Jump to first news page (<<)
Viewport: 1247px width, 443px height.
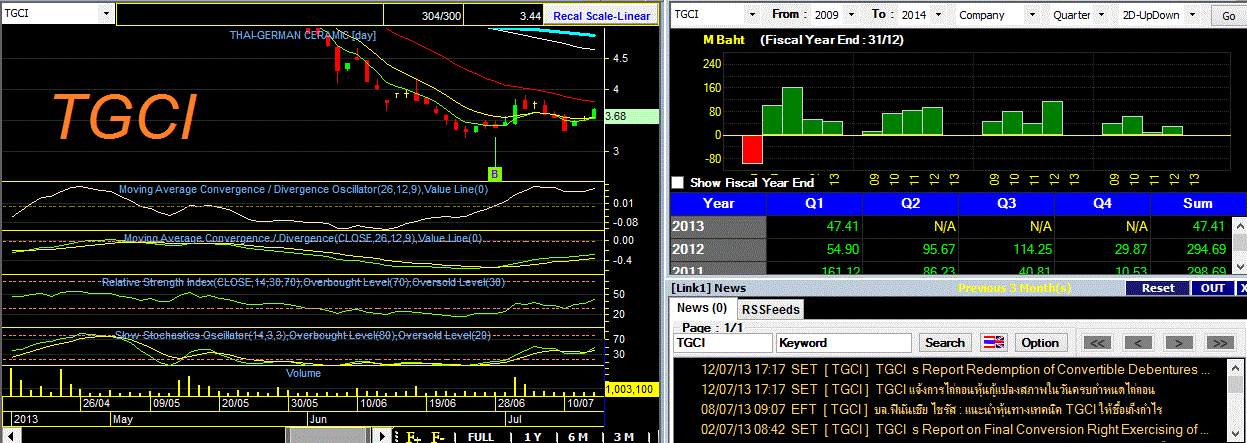coord(1098,342)
